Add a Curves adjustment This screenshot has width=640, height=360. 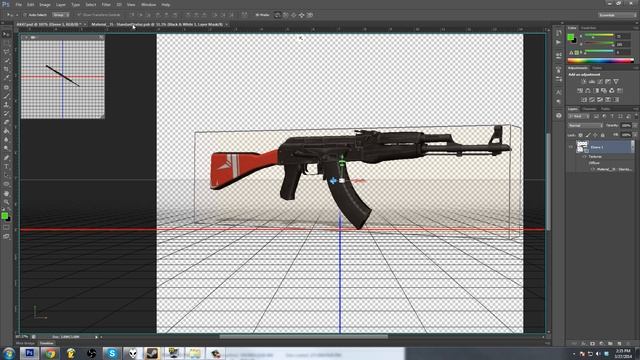[x=600, y=82]
